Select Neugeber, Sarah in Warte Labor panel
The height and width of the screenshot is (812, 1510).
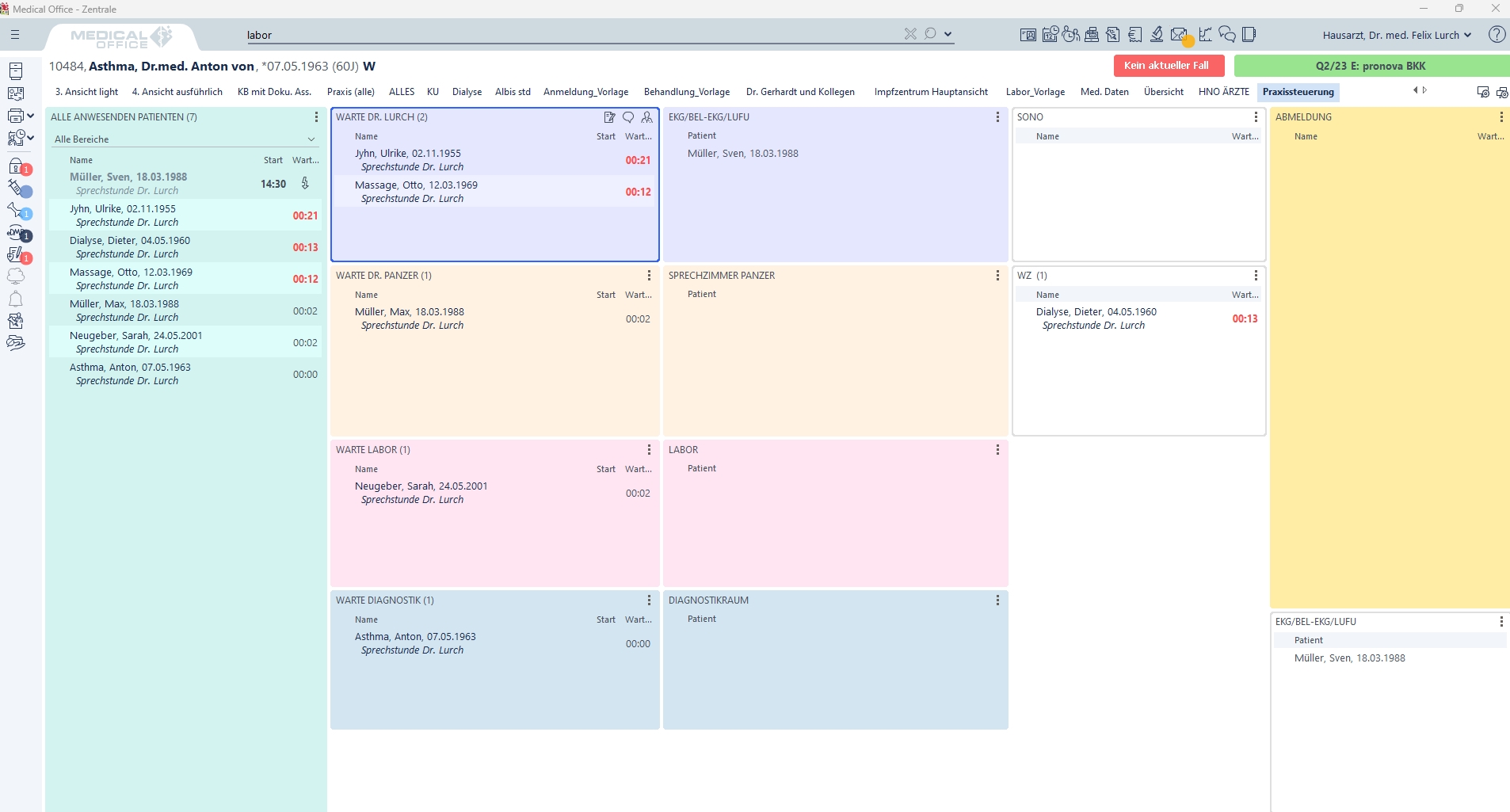click(495, 493)
